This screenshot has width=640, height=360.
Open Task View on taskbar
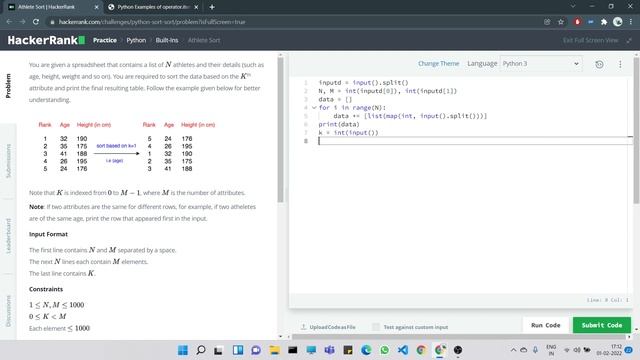click(219, 350)
